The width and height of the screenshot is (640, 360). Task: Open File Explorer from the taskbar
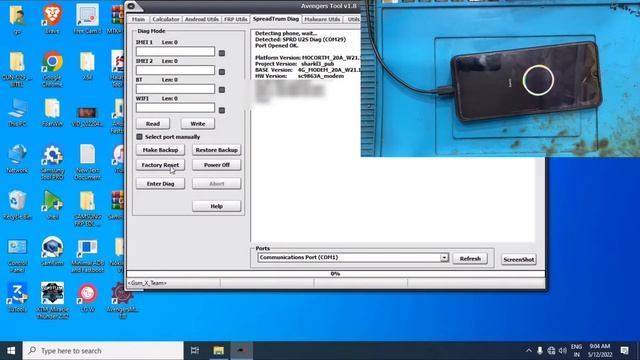218,351
